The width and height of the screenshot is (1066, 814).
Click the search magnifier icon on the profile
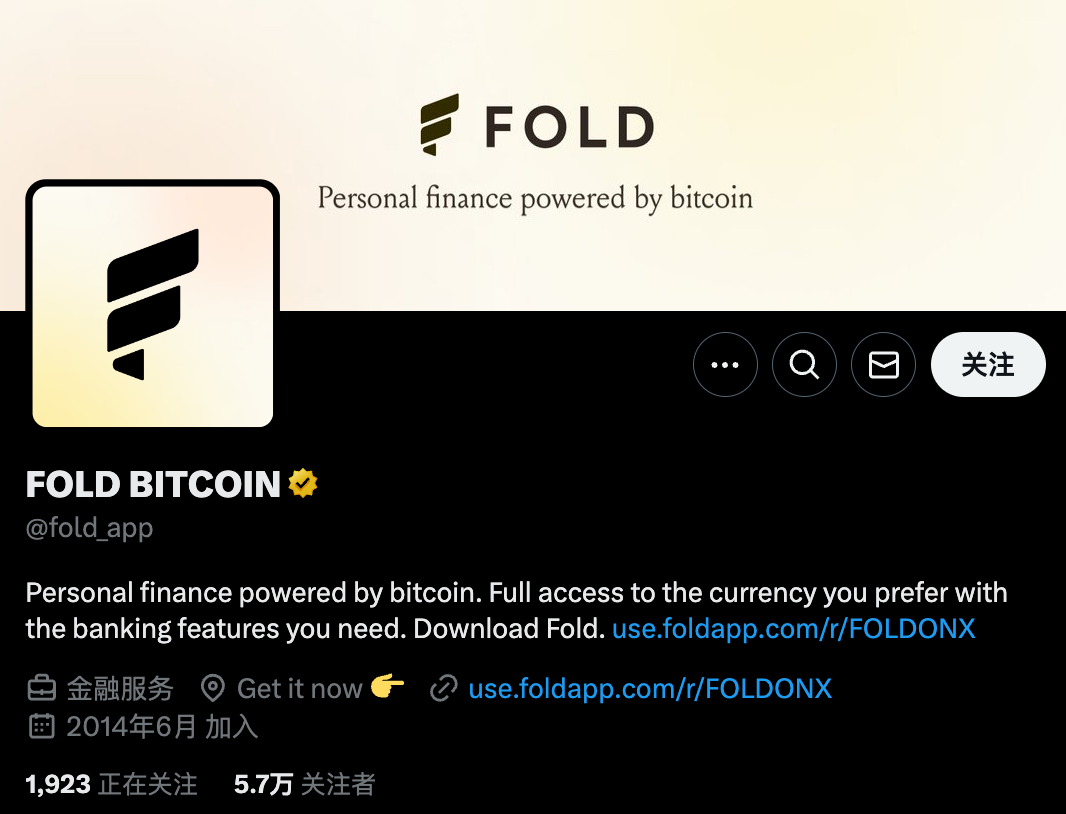pos(804,364)
